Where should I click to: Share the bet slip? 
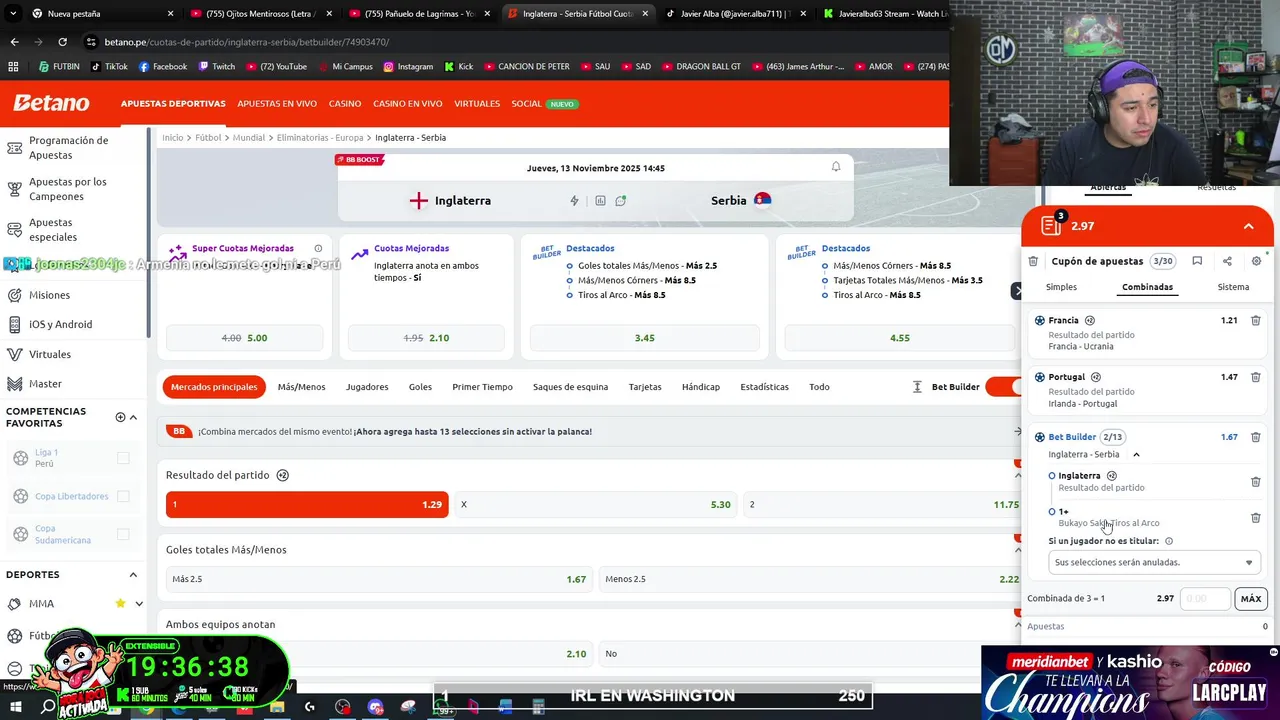point(1227,261)
